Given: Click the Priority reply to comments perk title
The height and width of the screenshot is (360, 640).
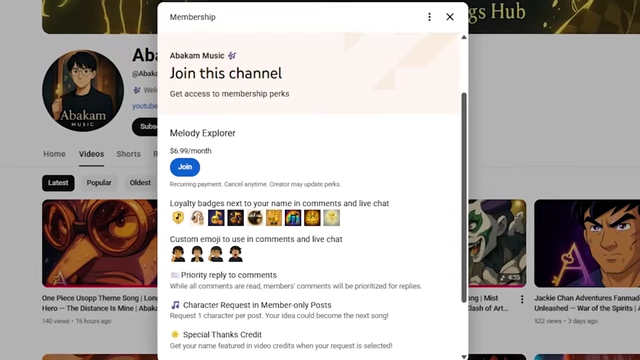Looking at the screenshot, I should coord(229,275).
